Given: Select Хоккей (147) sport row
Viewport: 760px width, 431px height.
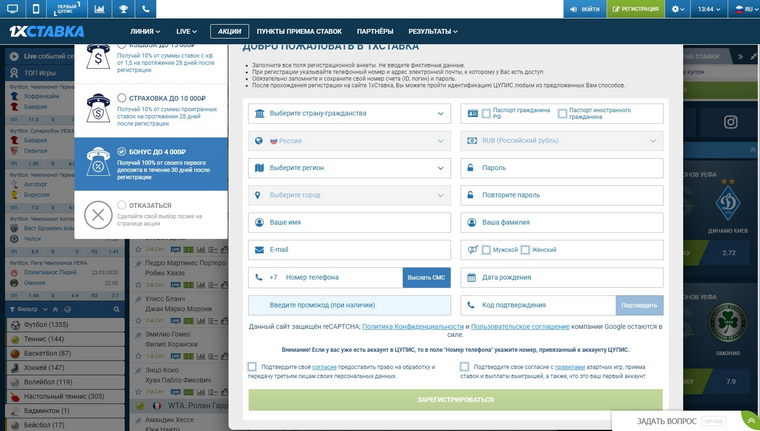Looking at the screenshot, I should pos(65,367).
